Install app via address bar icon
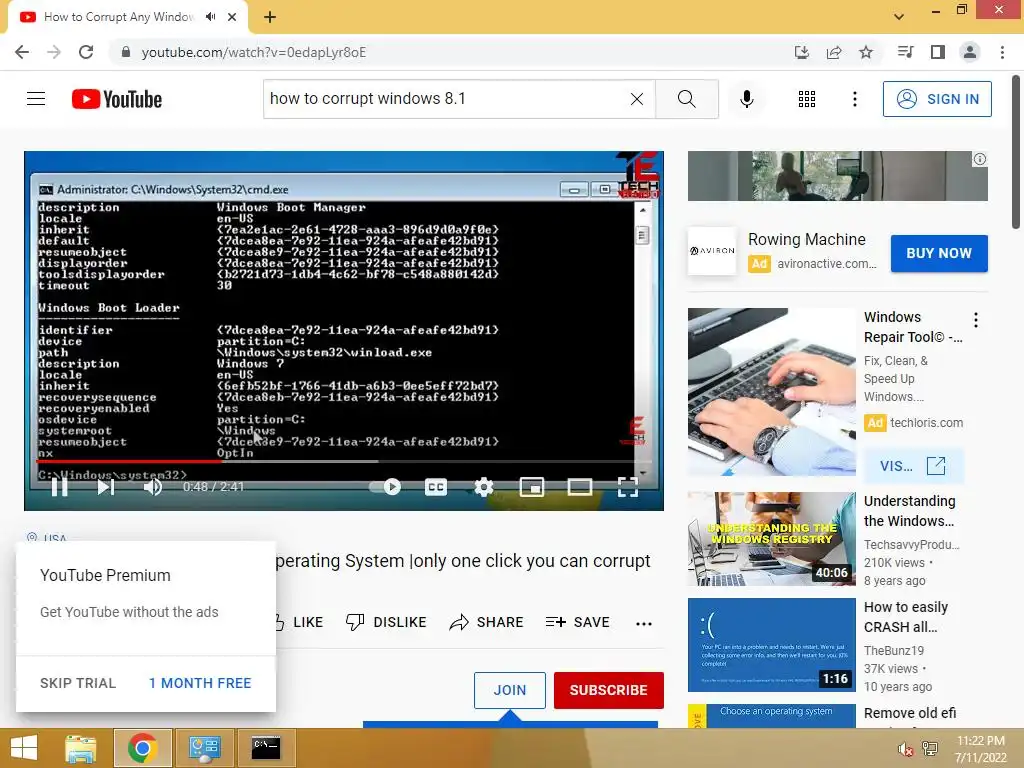 801,52
